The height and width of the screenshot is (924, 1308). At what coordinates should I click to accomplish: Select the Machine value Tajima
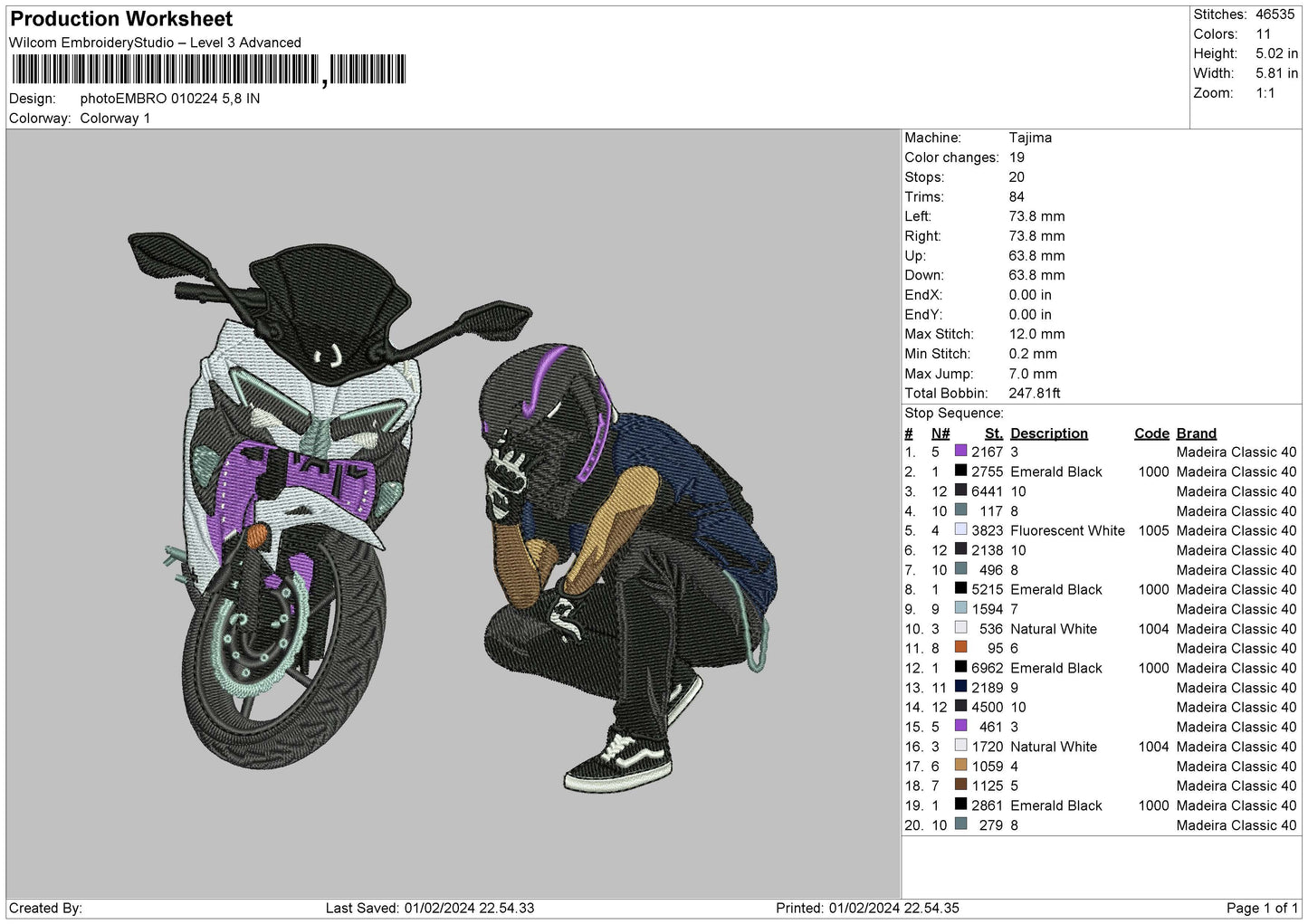pyautogui.click(x=1030, y=138)
